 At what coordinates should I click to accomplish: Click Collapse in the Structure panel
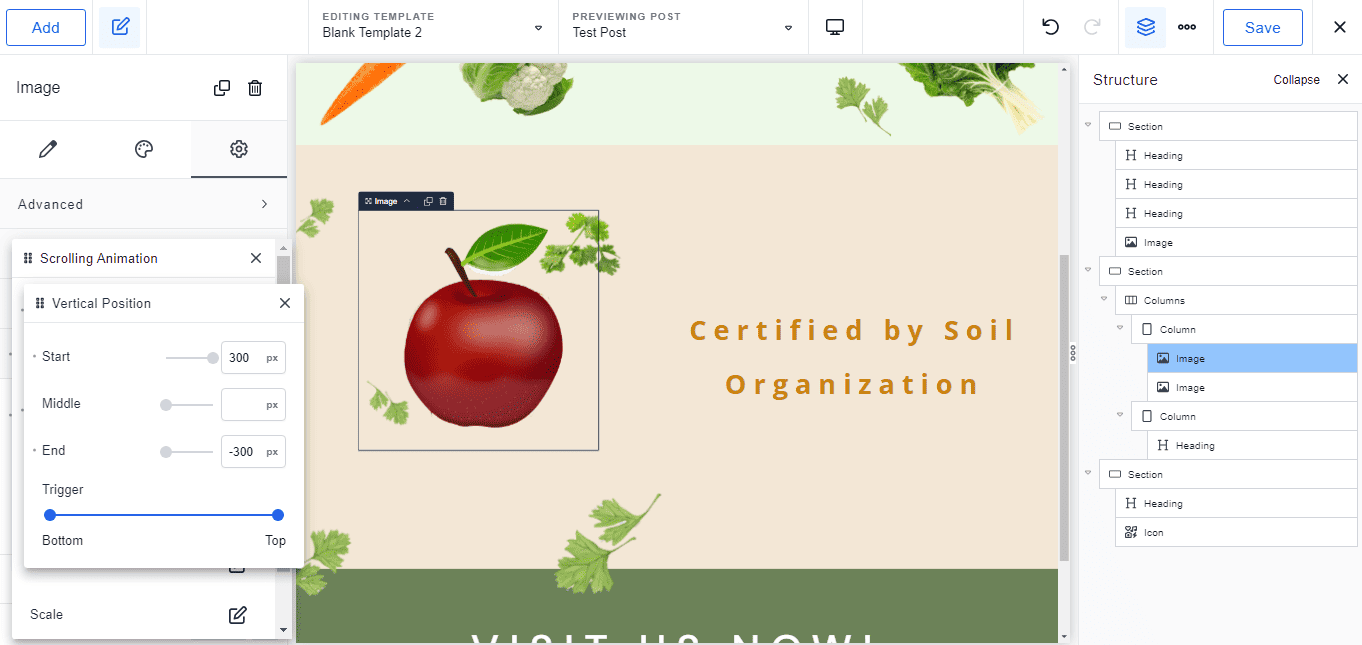coord(1296,80)
